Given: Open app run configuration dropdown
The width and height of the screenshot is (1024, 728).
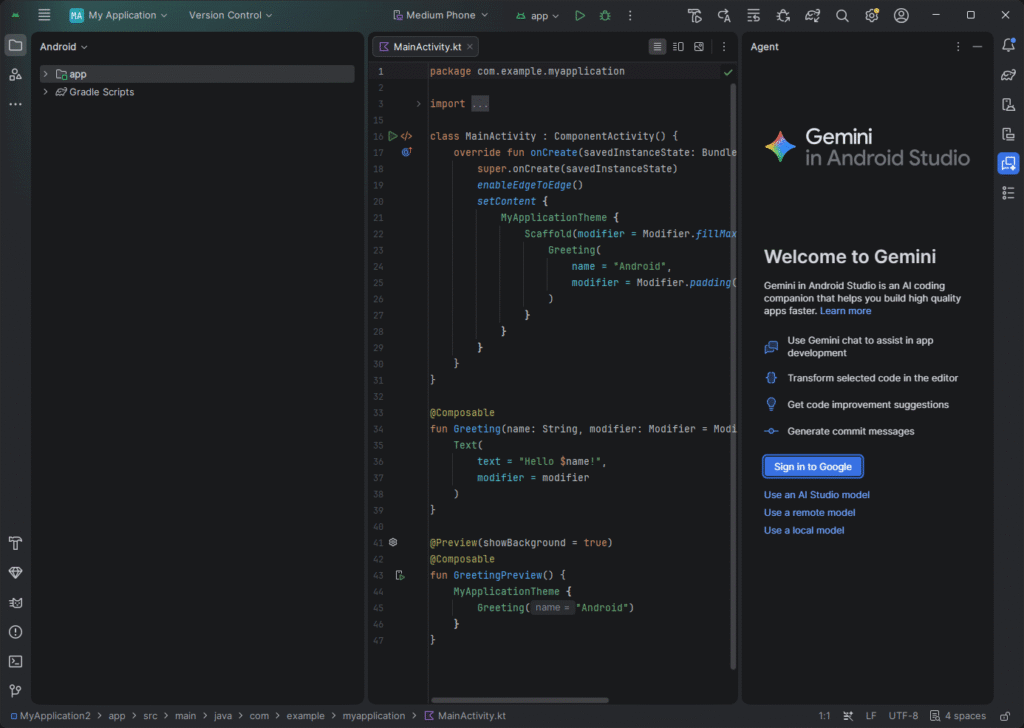Looking at the screenshot, I should tap(537, 15).
